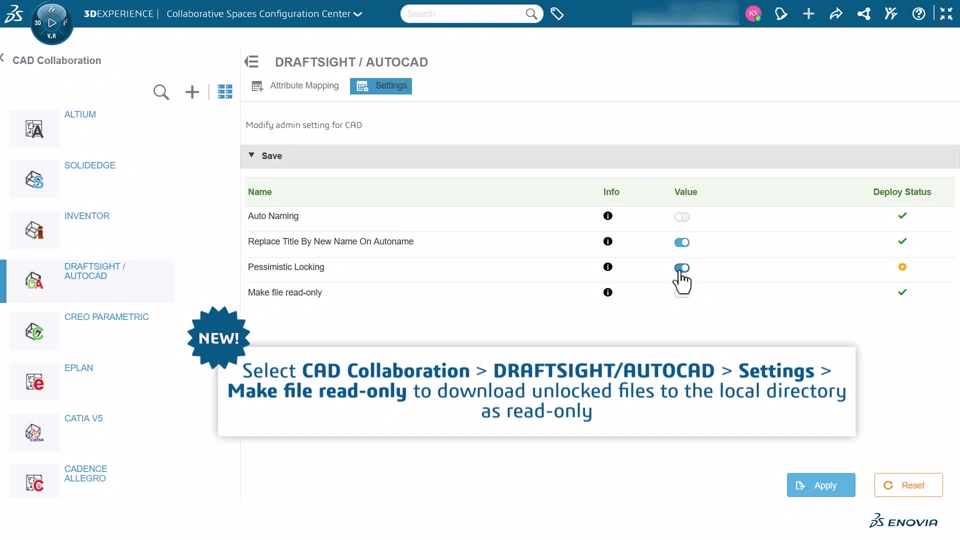Open the user profile avatar
Screen dimensions: 960x540
tap(754, 13)
